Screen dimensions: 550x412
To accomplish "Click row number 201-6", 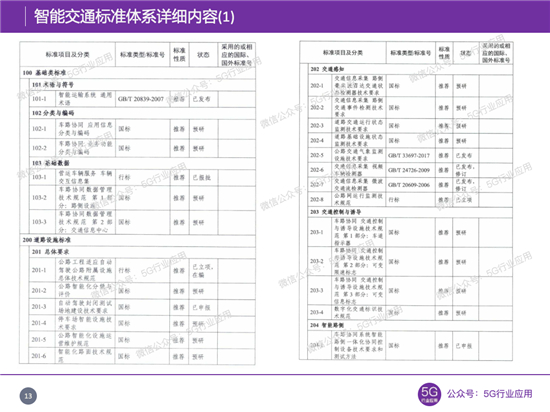I will point(39,356).
